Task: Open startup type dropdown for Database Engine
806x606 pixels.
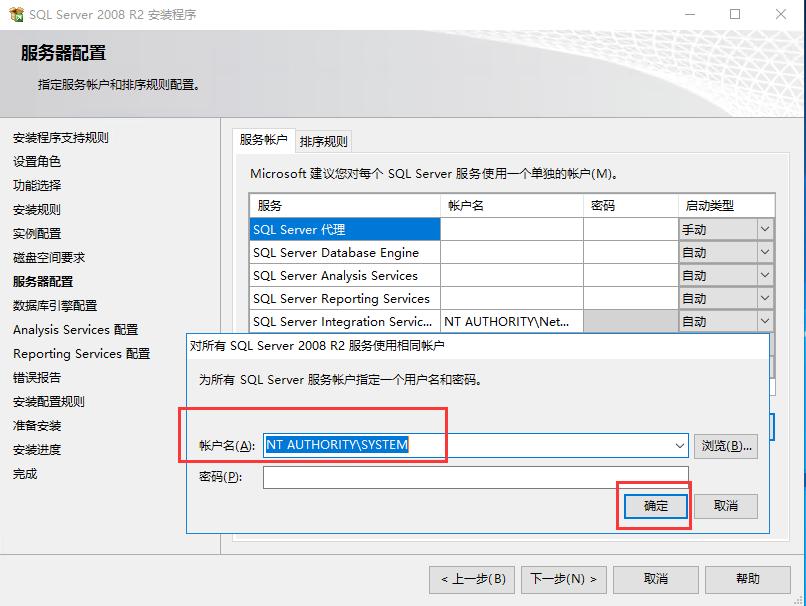Action: click(763, 252)
